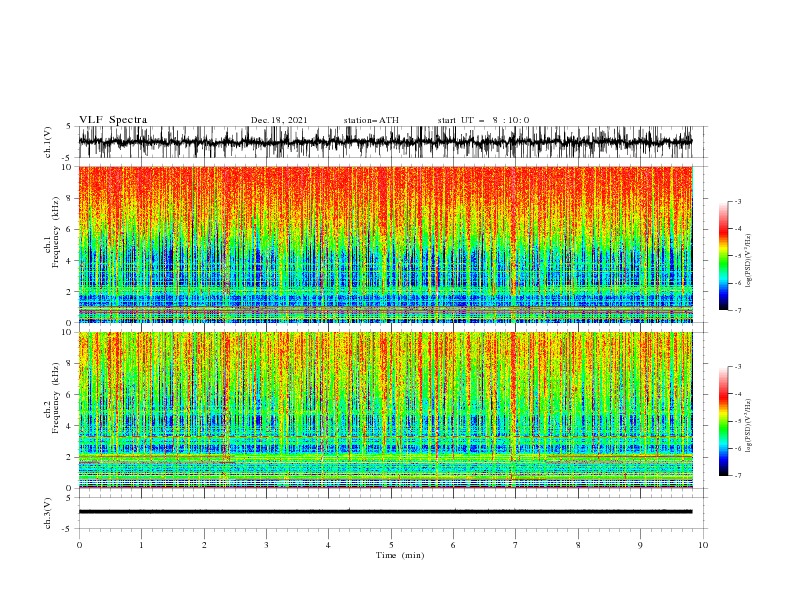The image size is (792, 612).
Task: Select the date text "Dec. 18, 2021"
Action: (x=279, y=120)
